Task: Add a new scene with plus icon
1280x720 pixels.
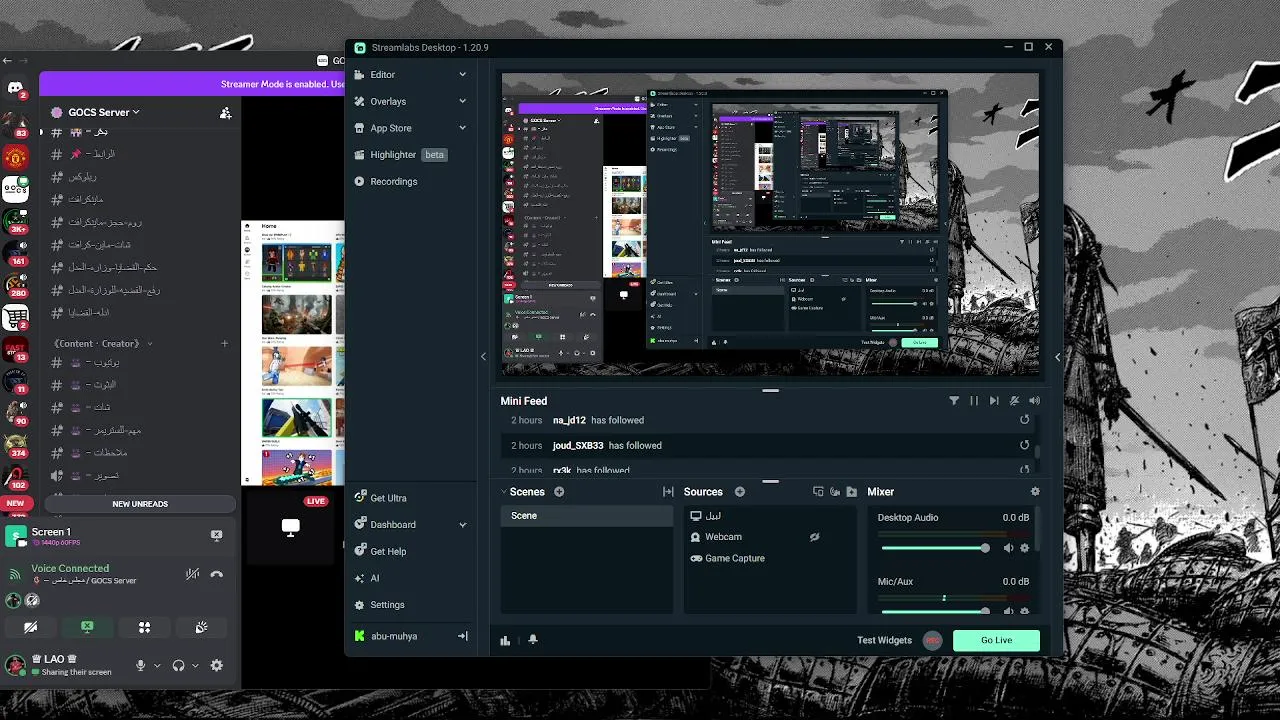Action: pyautogui.click(x=559, y=492)
